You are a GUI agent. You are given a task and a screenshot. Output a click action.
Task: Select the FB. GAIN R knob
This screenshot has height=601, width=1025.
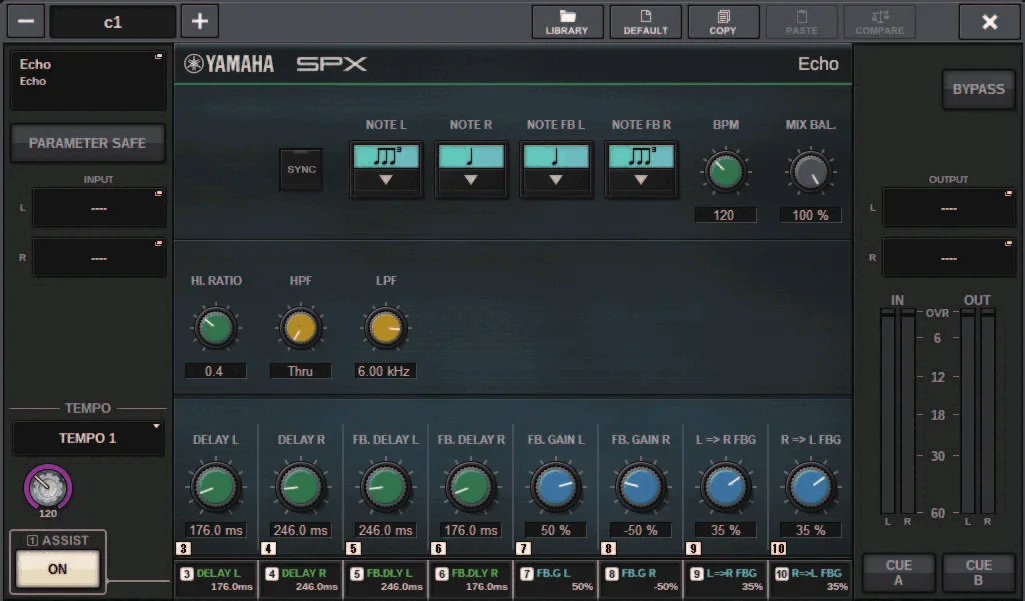click(641, 487)
